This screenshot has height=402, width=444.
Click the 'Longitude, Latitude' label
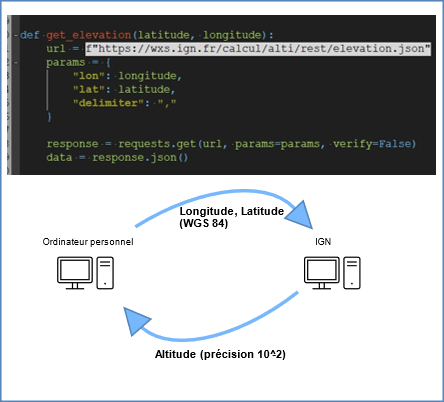[232, 211]
